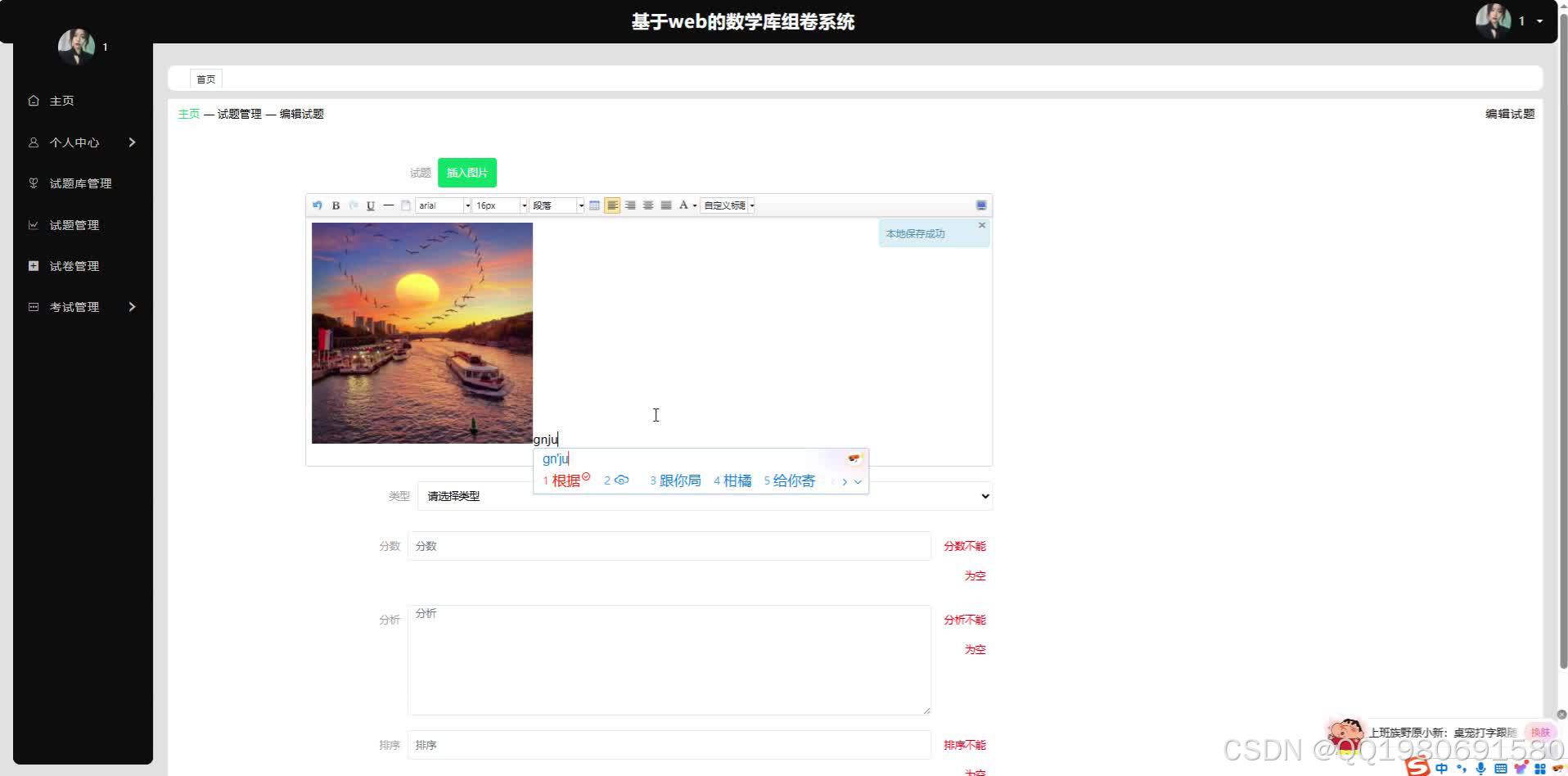Select the Underline formatting icon
The width and height of the screenshot is (1568, 776).
[x=371, y=205]
